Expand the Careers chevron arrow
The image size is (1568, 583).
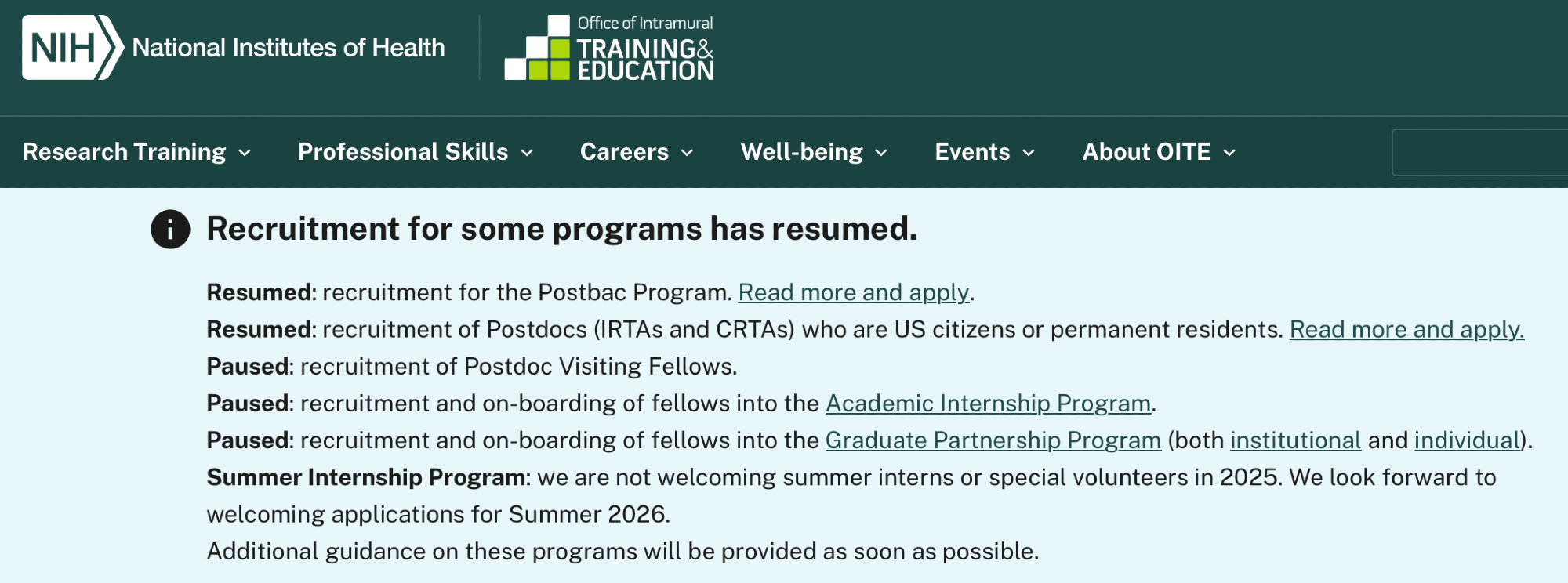pos(688,153)
